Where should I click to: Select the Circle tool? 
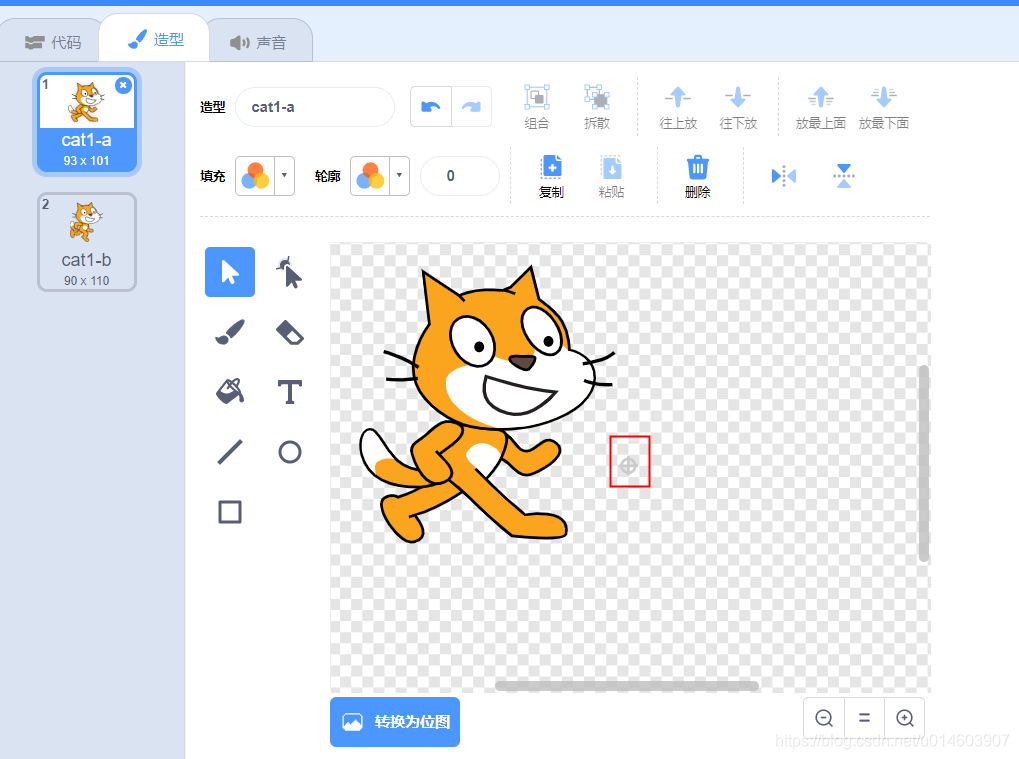click(289, 452)
